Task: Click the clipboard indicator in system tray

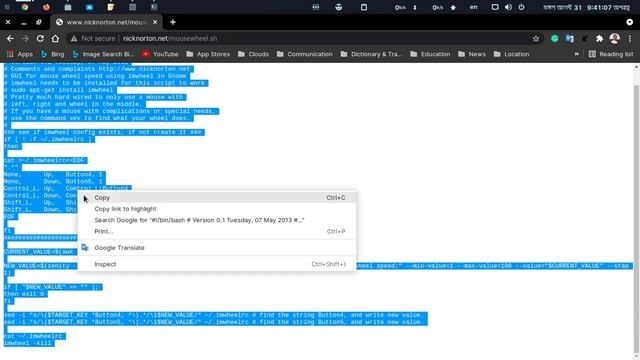Action: click(364, 7)
